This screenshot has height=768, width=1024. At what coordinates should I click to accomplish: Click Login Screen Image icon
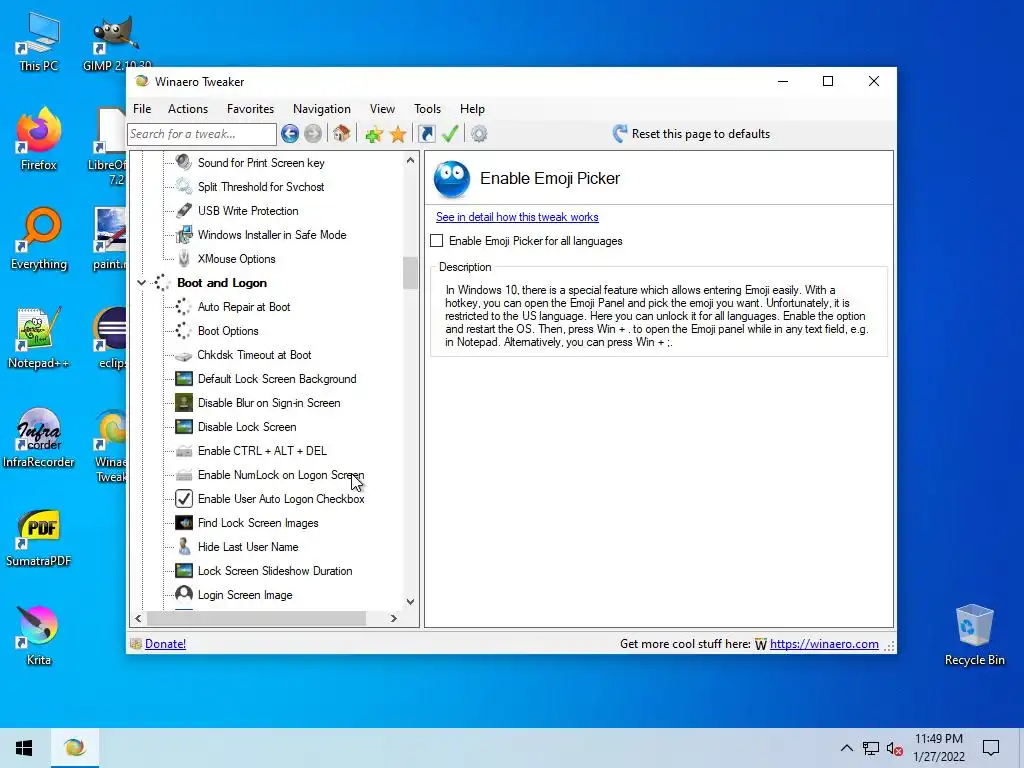(x=184, y=594)
